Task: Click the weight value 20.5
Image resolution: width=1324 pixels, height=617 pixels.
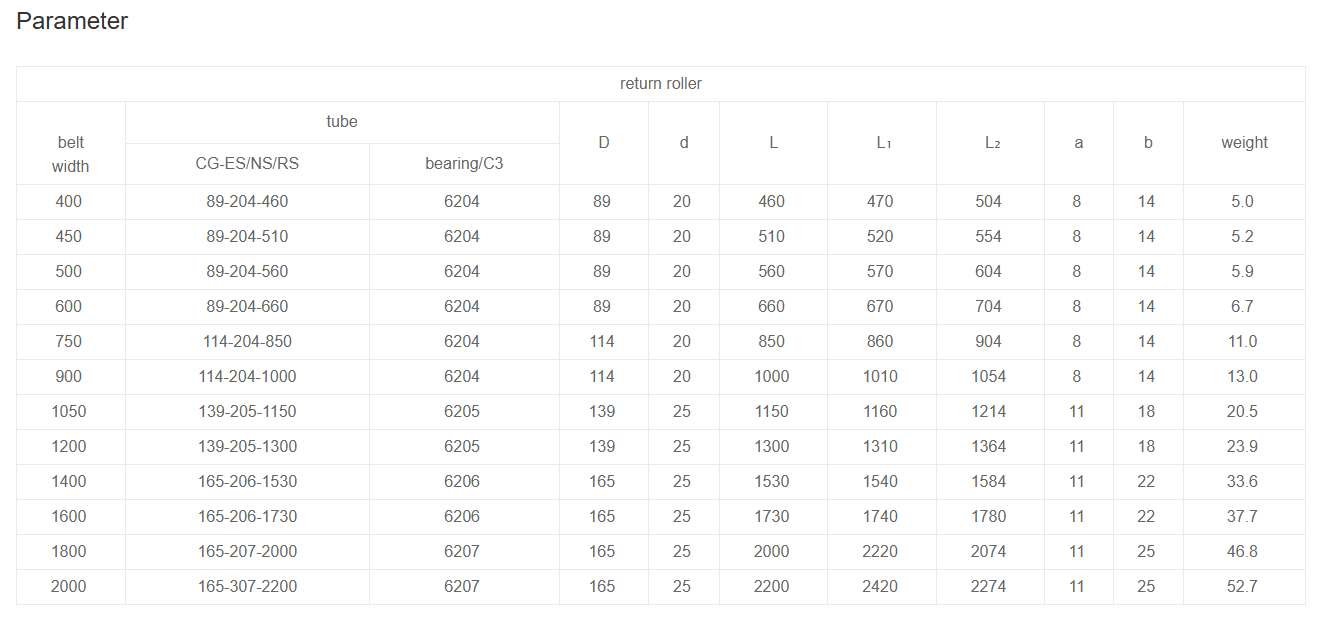Action: click(1243, 412)
